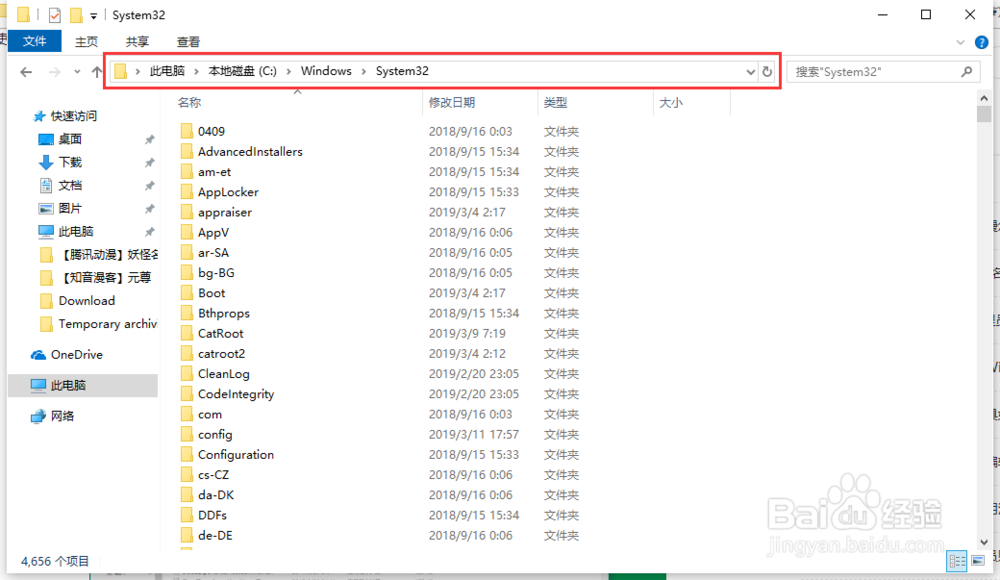Click the search magnifier icon
Viewport: 1000px width, 580px height.
[966, 71]
